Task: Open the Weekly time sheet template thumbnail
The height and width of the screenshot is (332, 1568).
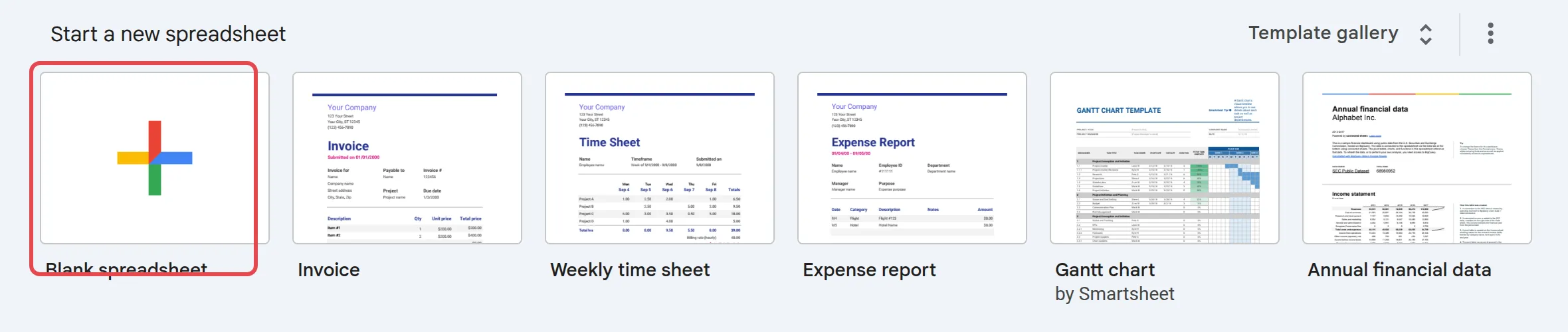Action: pos(660,158)
